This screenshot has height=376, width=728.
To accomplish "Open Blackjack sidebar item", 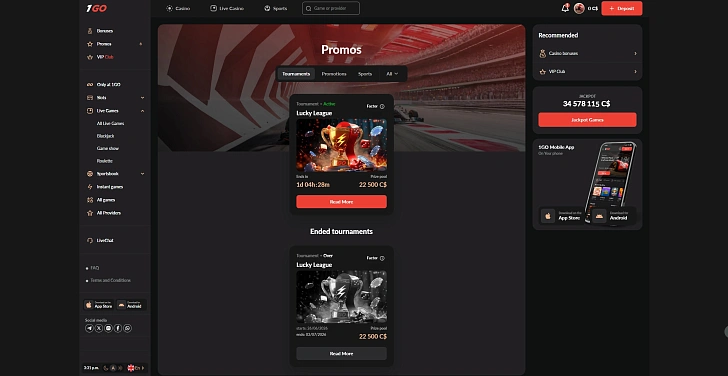I will [x=105, y=136].
